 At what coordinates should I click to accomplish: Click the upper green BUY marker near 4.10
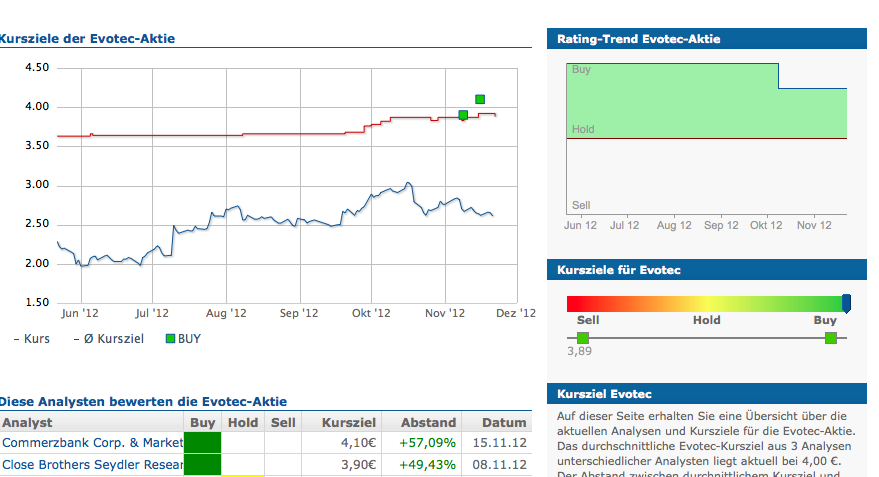click(480, 99)
